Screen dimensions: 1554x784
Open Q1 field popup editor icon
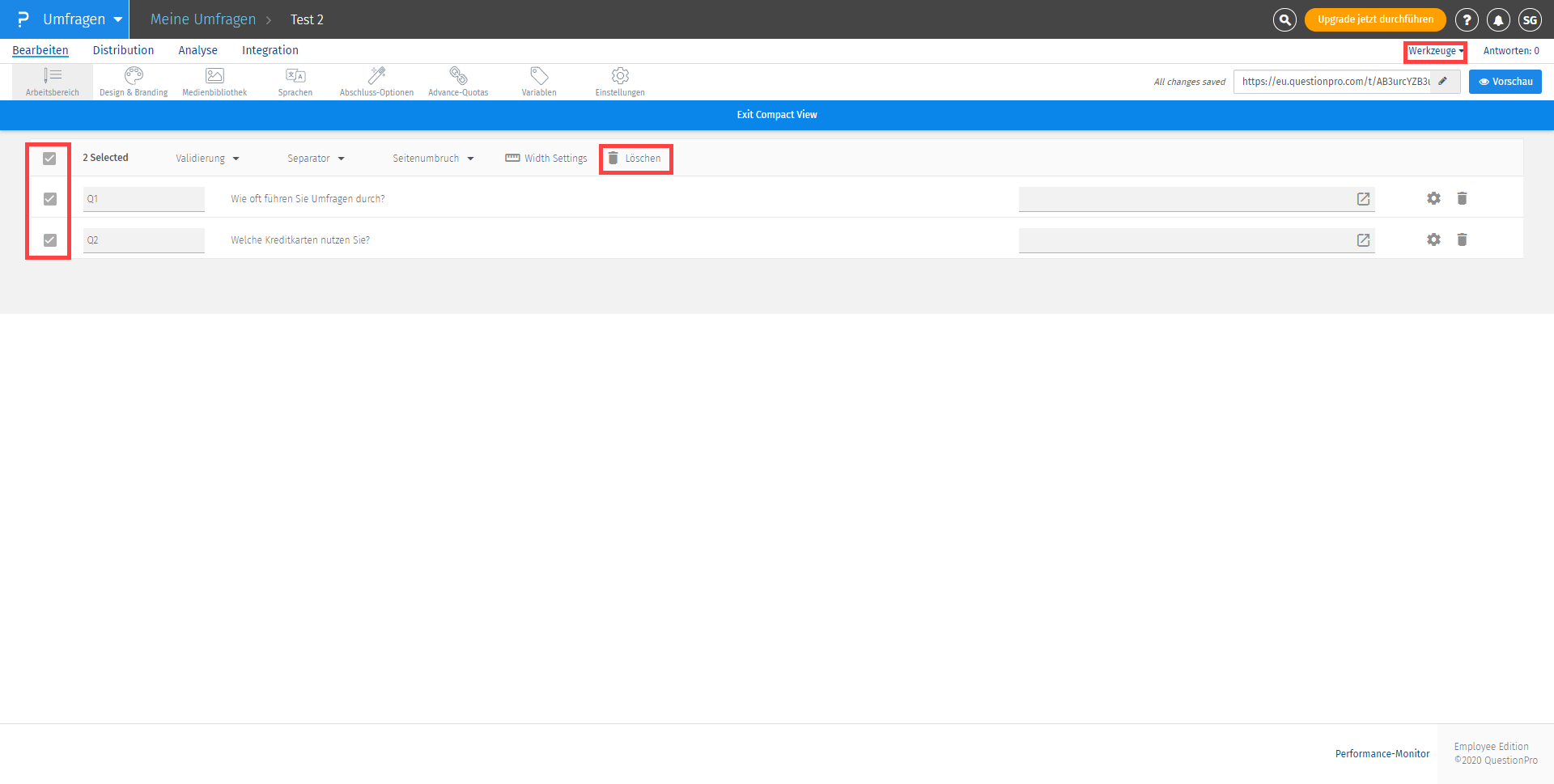[1363, 199]
